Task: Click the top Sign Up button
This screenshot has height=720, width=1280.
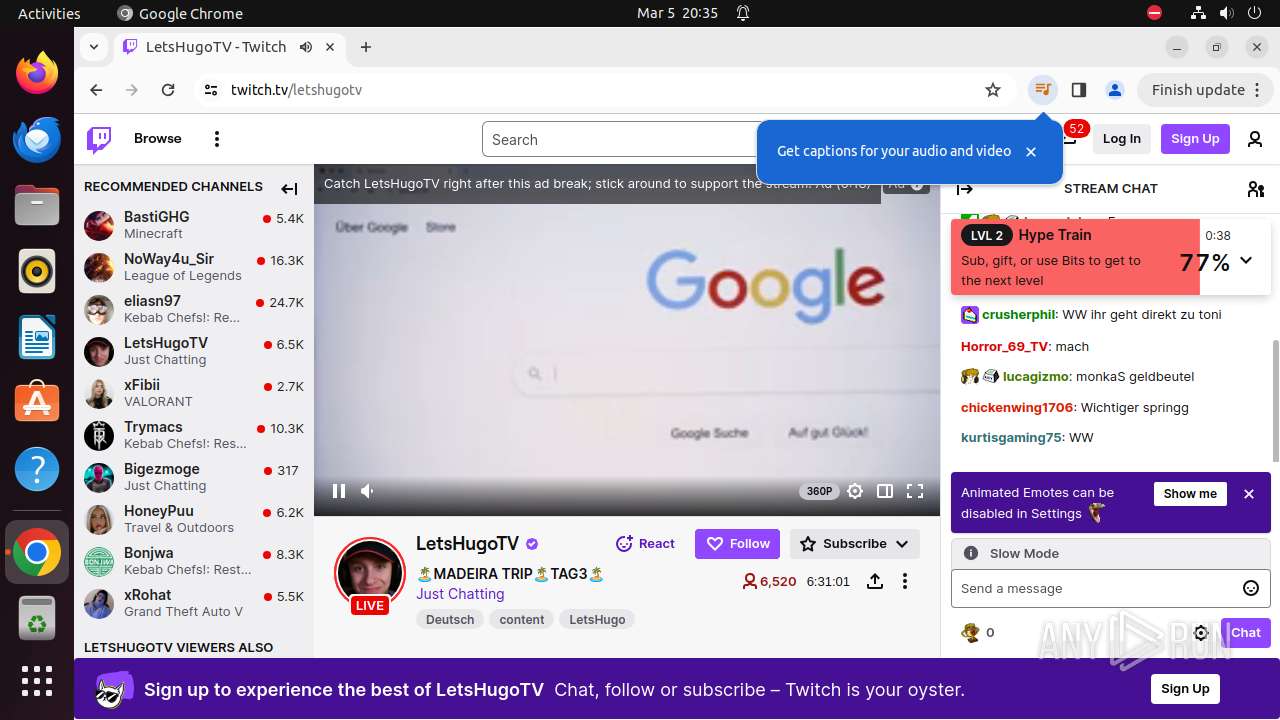Action: (1195, 139)
